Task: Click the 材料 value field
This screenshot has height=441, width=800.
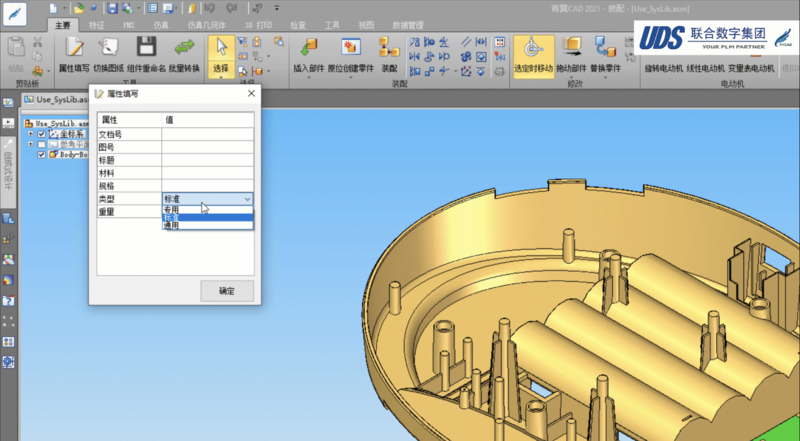Action: click(x=208, y=173)
